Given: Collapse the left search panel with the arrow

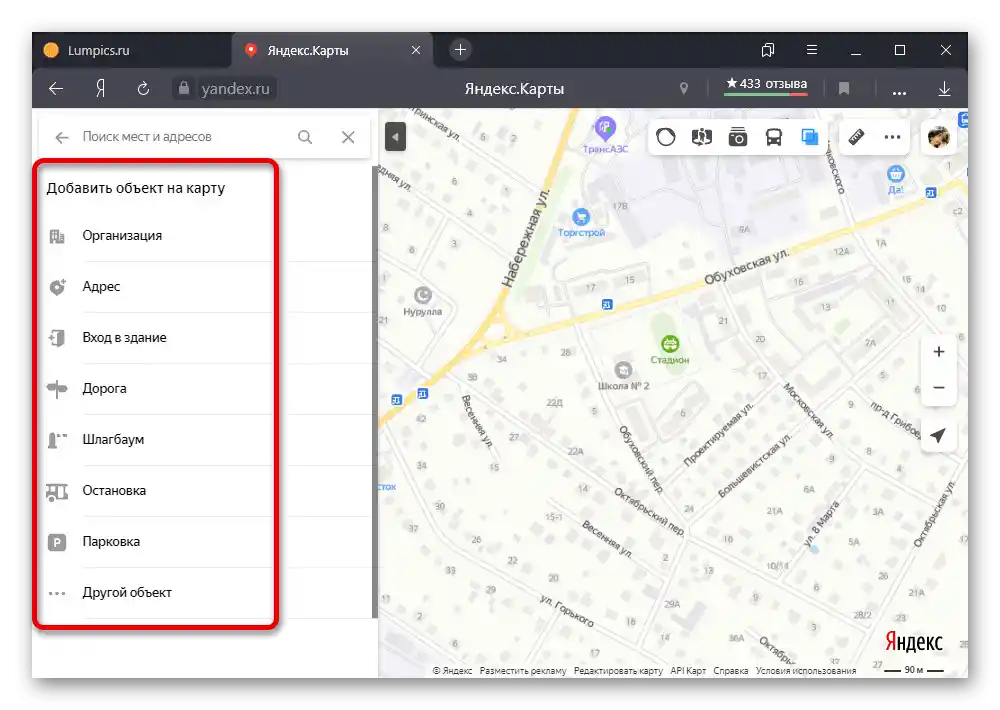Looking at the screenshot, I should click(395, 136).
